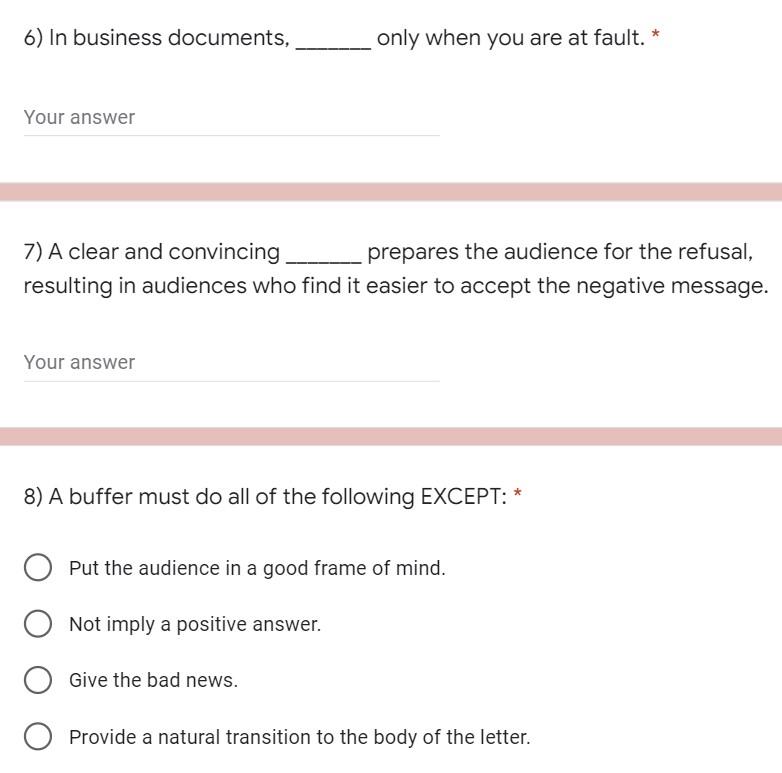Click the red required asterisk on question 6

655,37
